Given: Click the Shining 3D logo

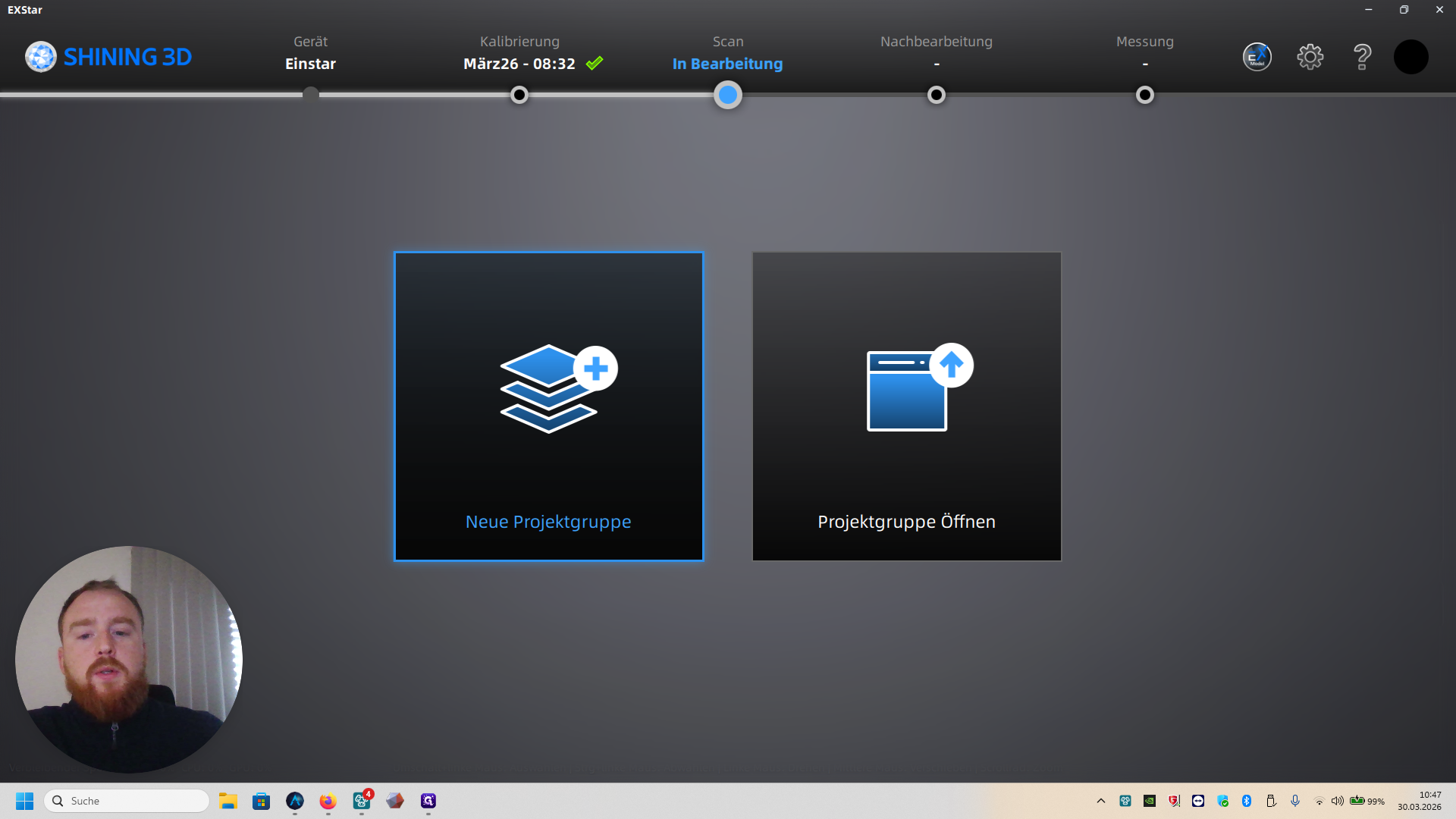Looking at the screenshot, I should coord(108,57).
